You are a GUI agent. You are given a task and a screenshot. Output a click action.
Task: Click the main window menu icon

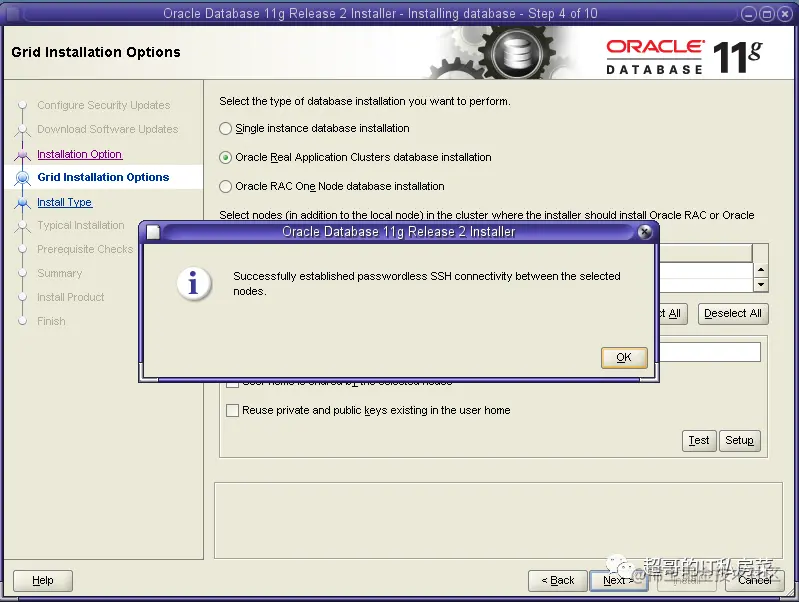13,14
